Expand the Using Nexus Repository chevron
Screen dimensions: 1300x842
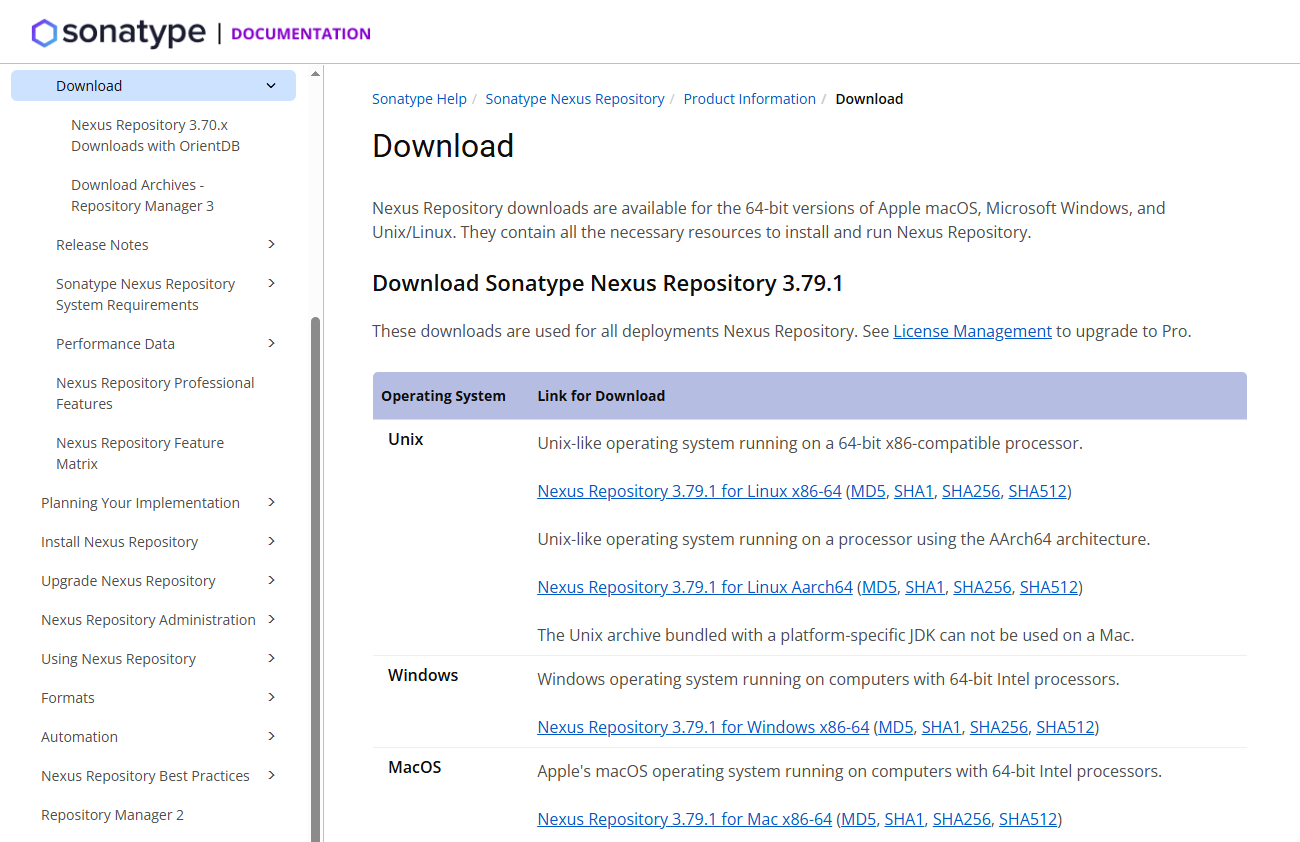click(x=271, y=659)
